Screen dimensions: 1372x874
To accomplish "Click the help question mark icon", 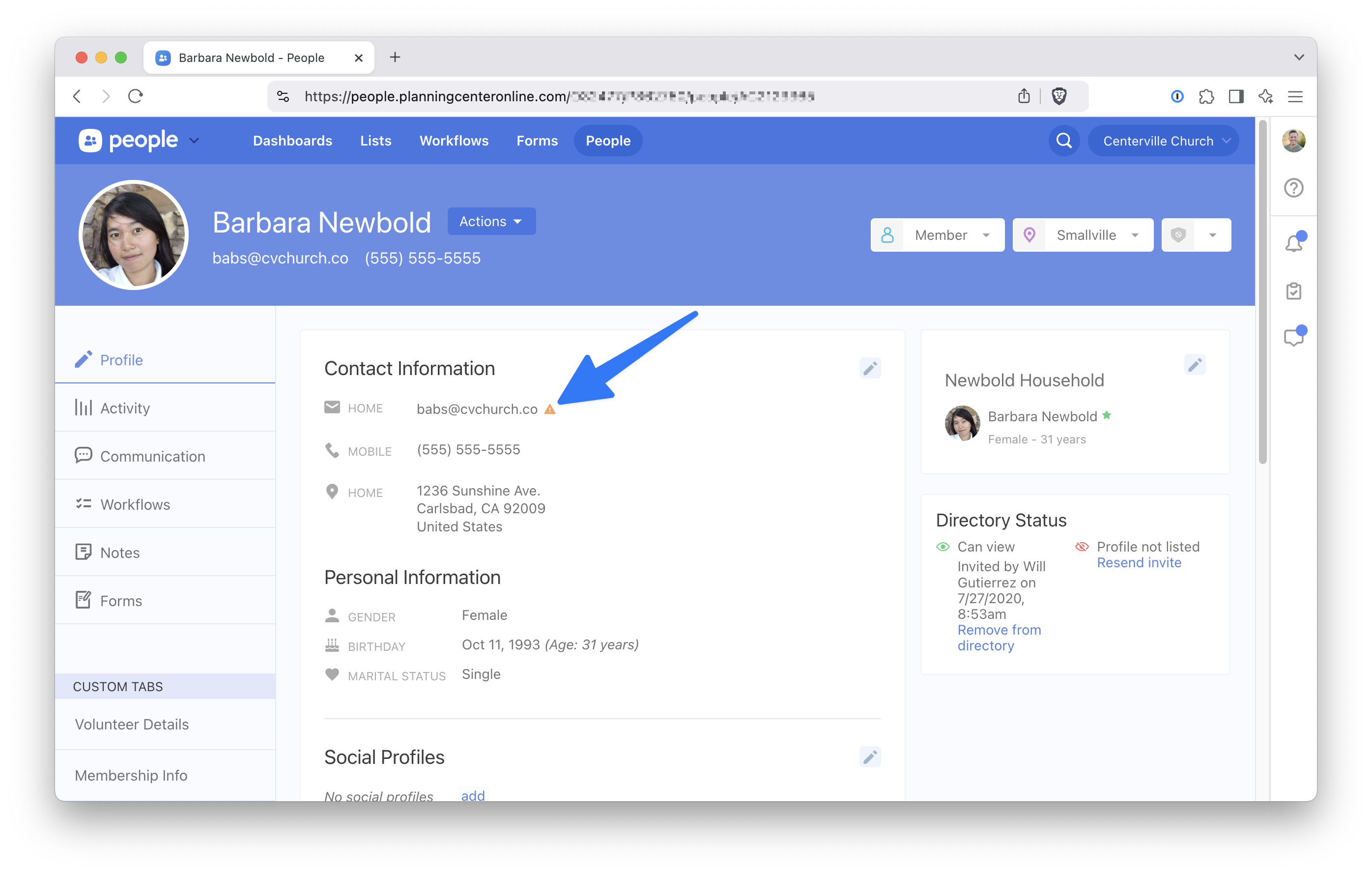I will tap(1293, 188).
